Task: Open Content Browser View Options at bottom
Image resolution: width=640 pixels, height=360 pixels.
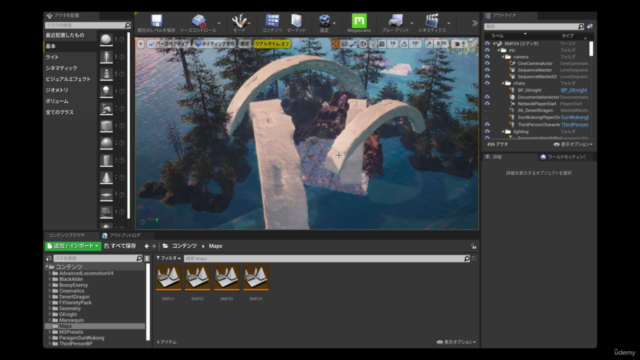Action: click(456, 342)
